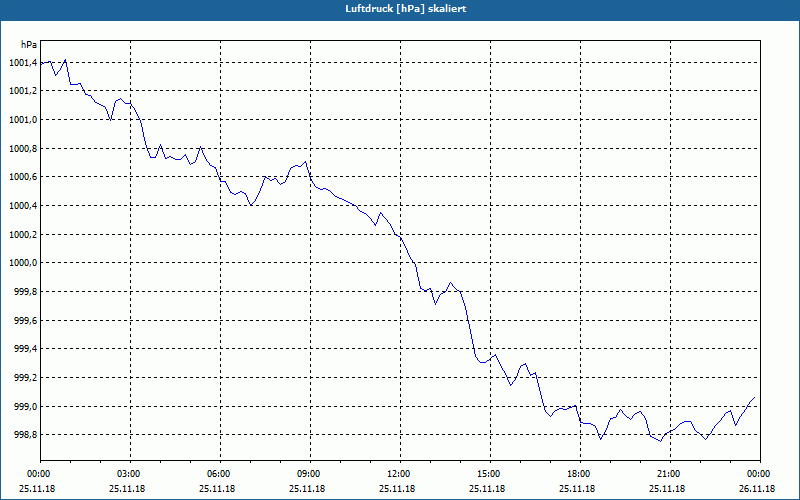Click the 03:00 time axis label

coord(128,474)
